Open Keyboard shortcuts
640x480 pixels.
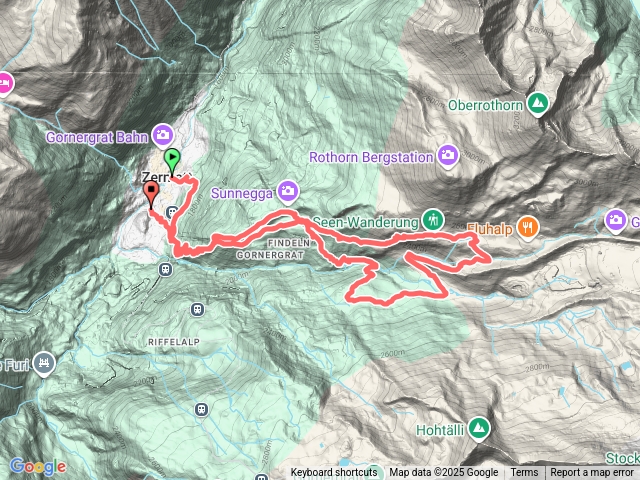pyautogui.click(x=334, y=473)
